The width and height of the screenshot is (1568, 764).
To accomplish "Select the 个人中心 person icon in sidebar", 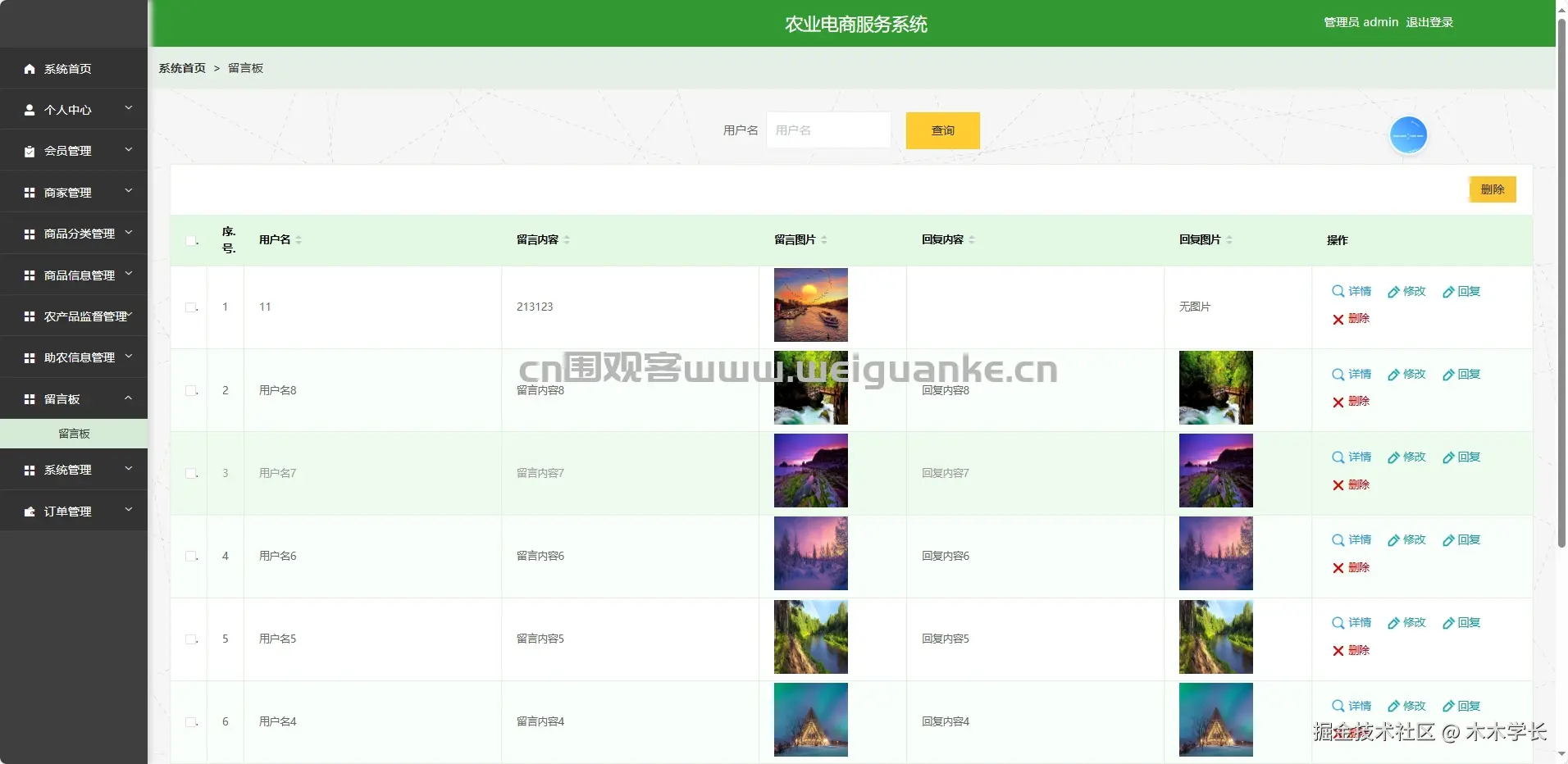I will [x=30, y=109].
